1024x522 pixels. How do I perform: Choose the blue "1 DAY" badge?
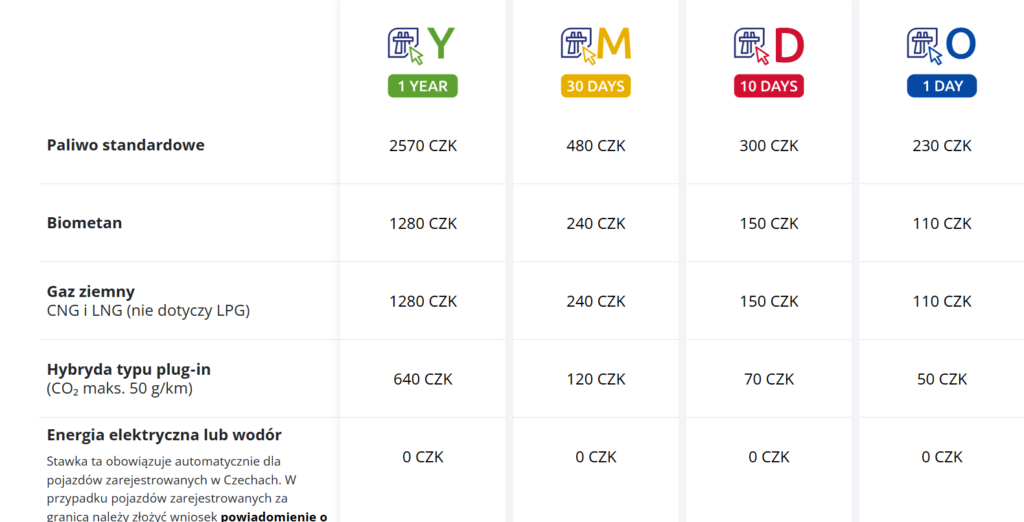[942, 86]
